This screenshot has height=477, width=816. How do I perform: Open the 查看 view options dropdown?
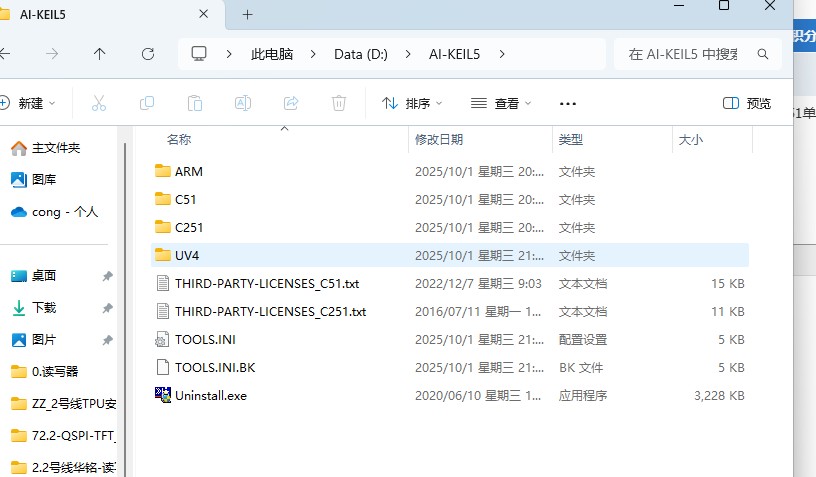(x=501, y=103)
